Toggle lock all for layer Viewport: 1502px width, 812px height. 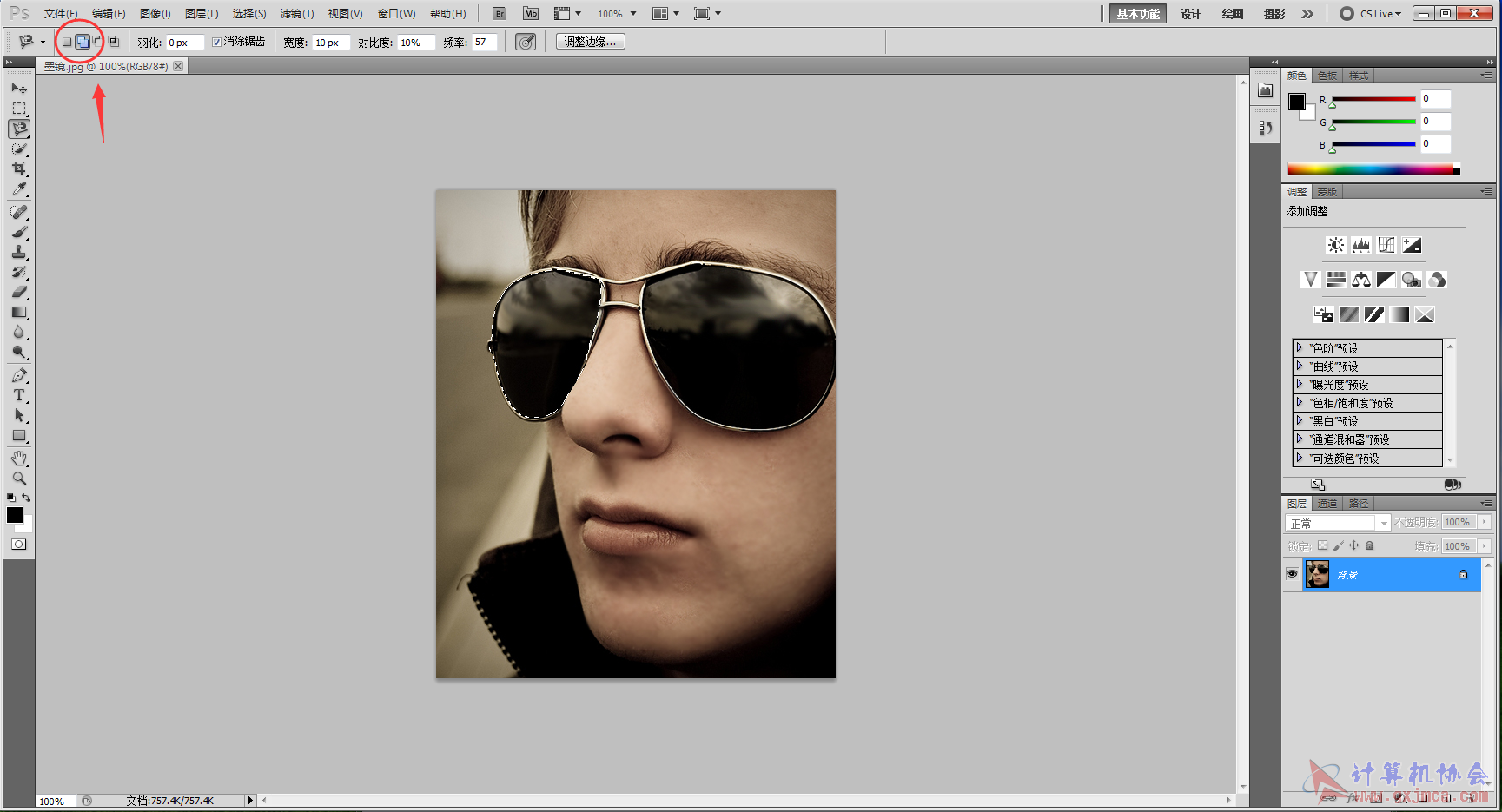click(x=1370, y=545)
